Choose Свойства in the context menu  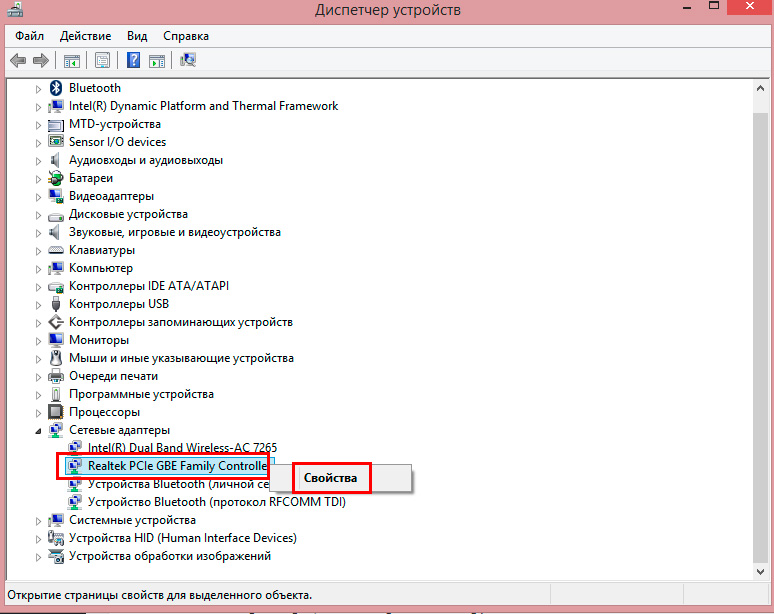coord(330,478)
